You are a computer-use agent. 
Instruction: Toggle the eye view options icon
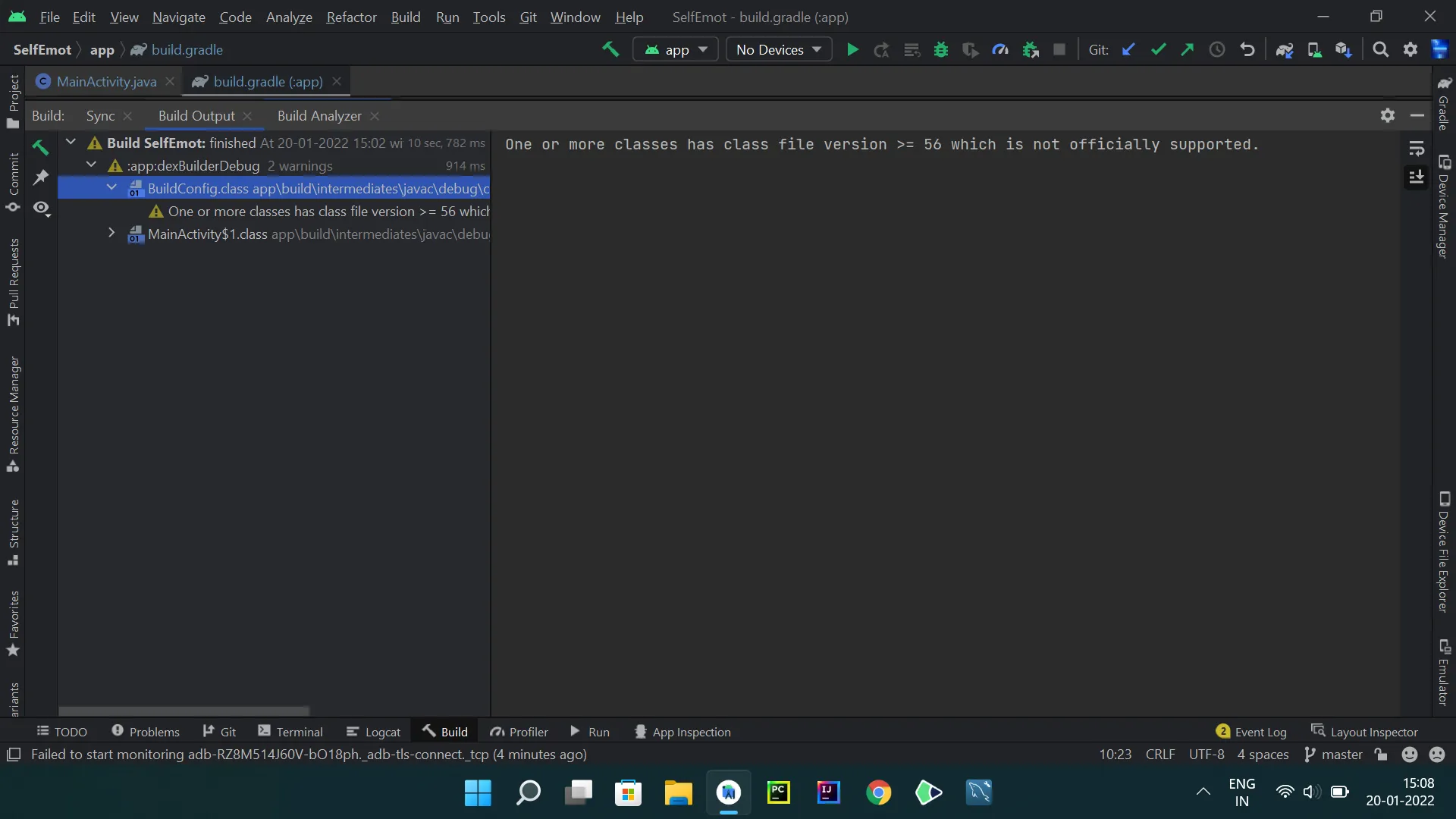pos(41,208)
